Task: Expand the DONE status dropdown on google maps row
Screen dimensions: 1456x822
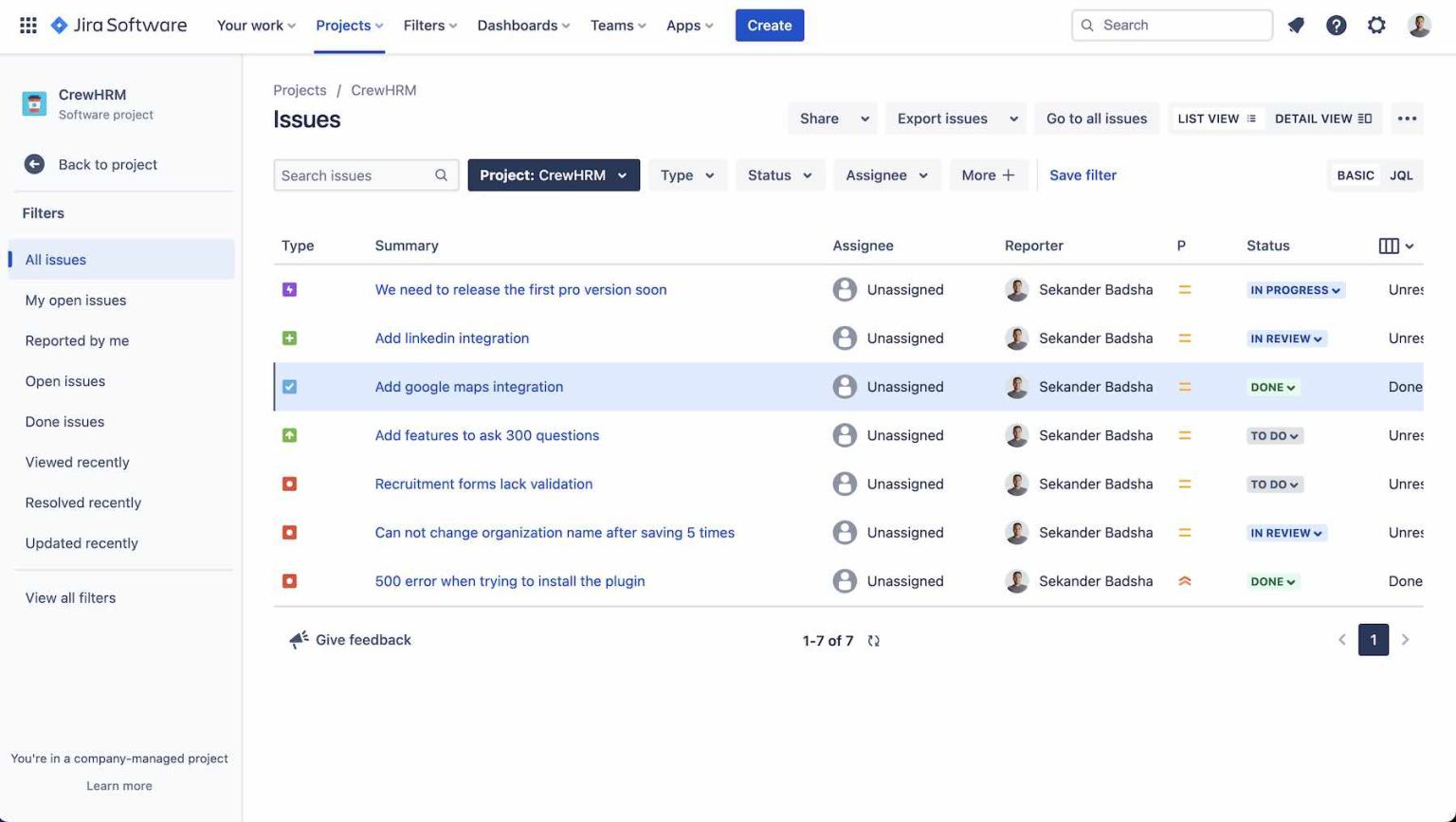Action: 1272,387
